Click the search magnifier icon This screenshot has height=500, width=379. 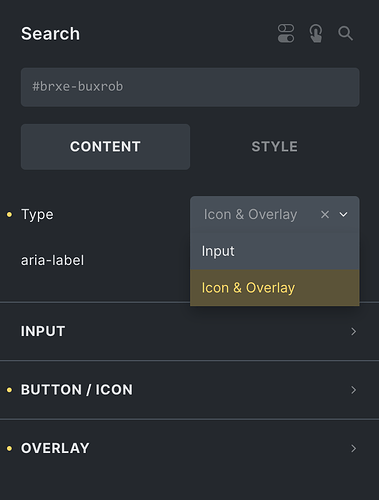click(345, 34)
